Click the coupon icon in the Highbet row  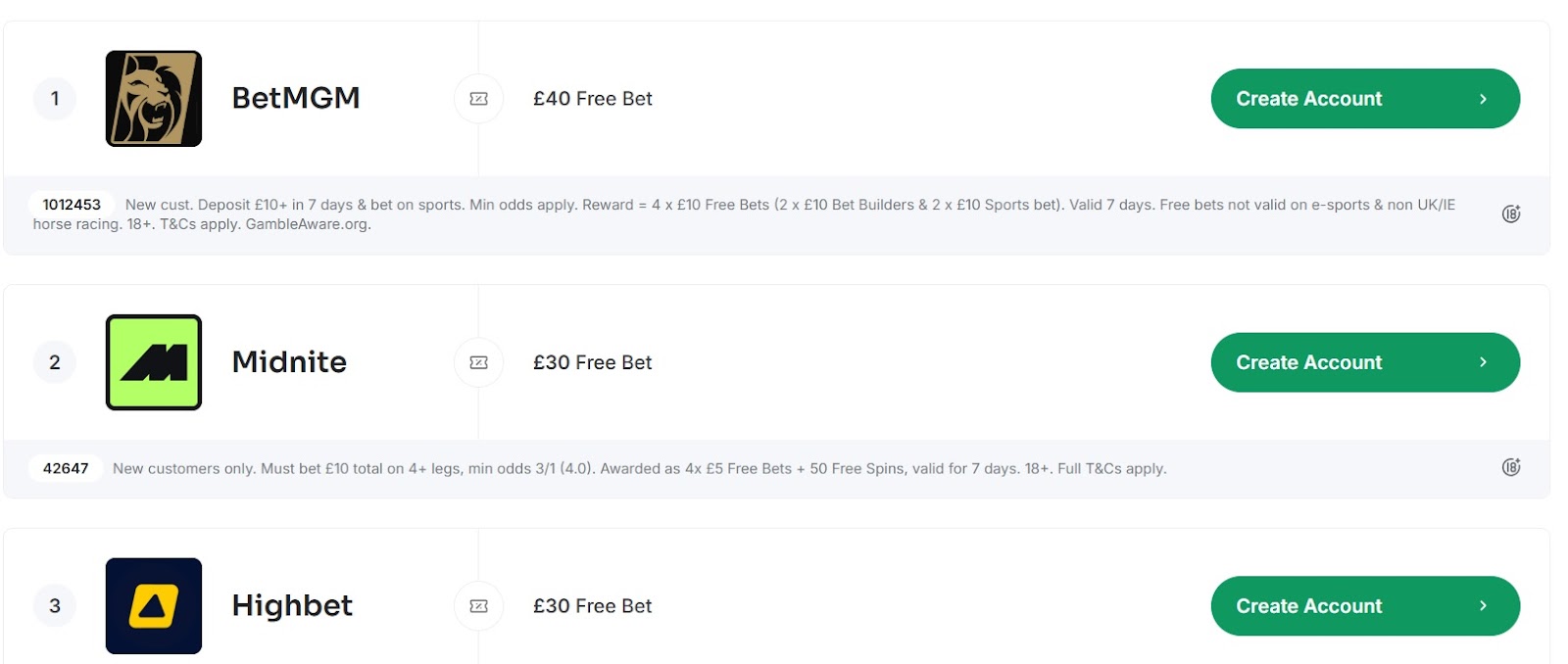click(478, 606)
